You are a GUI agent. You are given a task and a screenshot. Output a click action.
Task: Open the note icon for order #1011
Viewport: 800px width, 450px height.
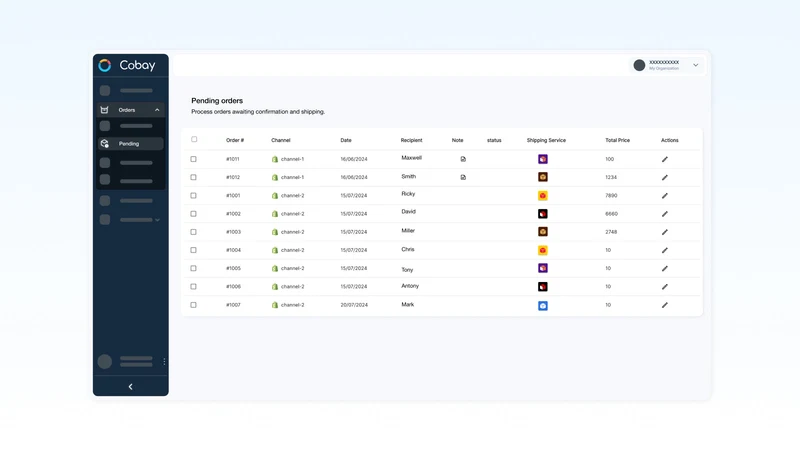tap(463, 159)
